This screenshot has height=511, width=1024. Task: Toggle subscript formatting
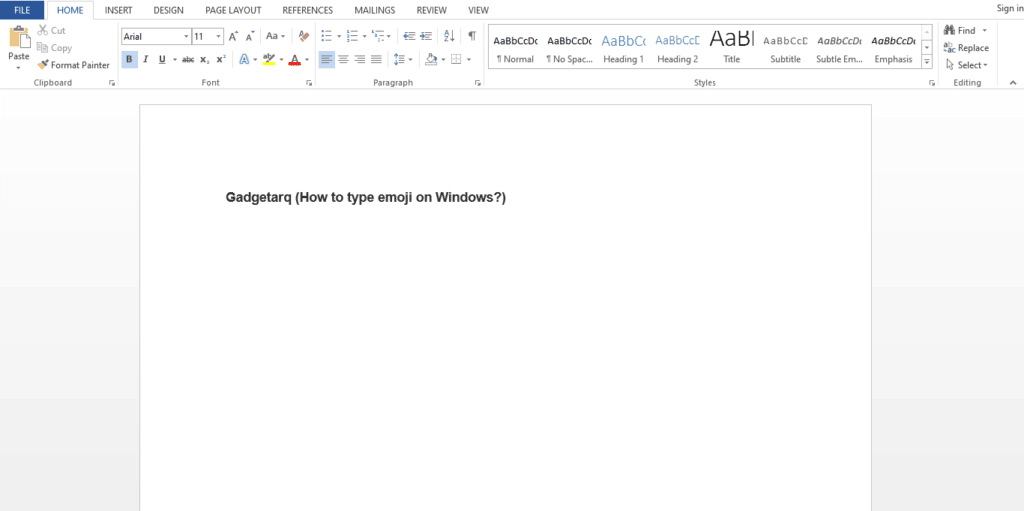[204, 59]
